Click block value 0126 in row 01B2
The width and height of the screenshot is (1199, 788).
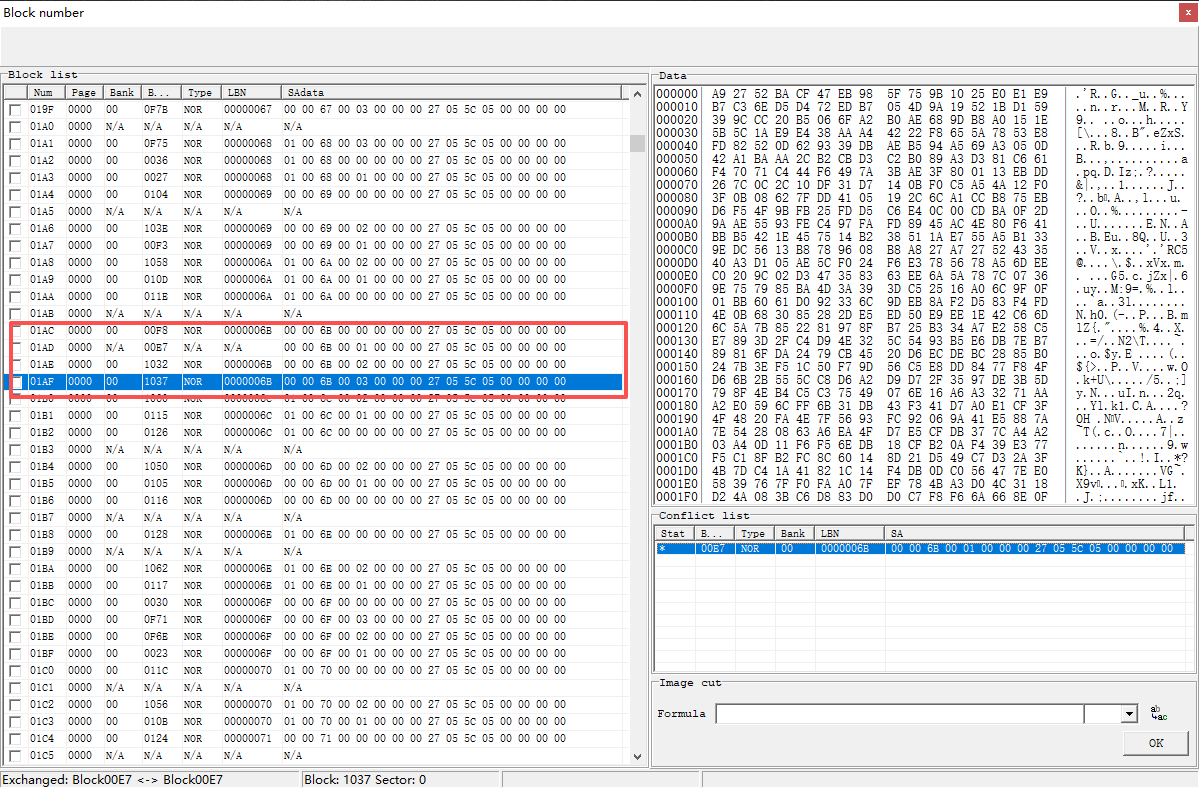[155, 433]
